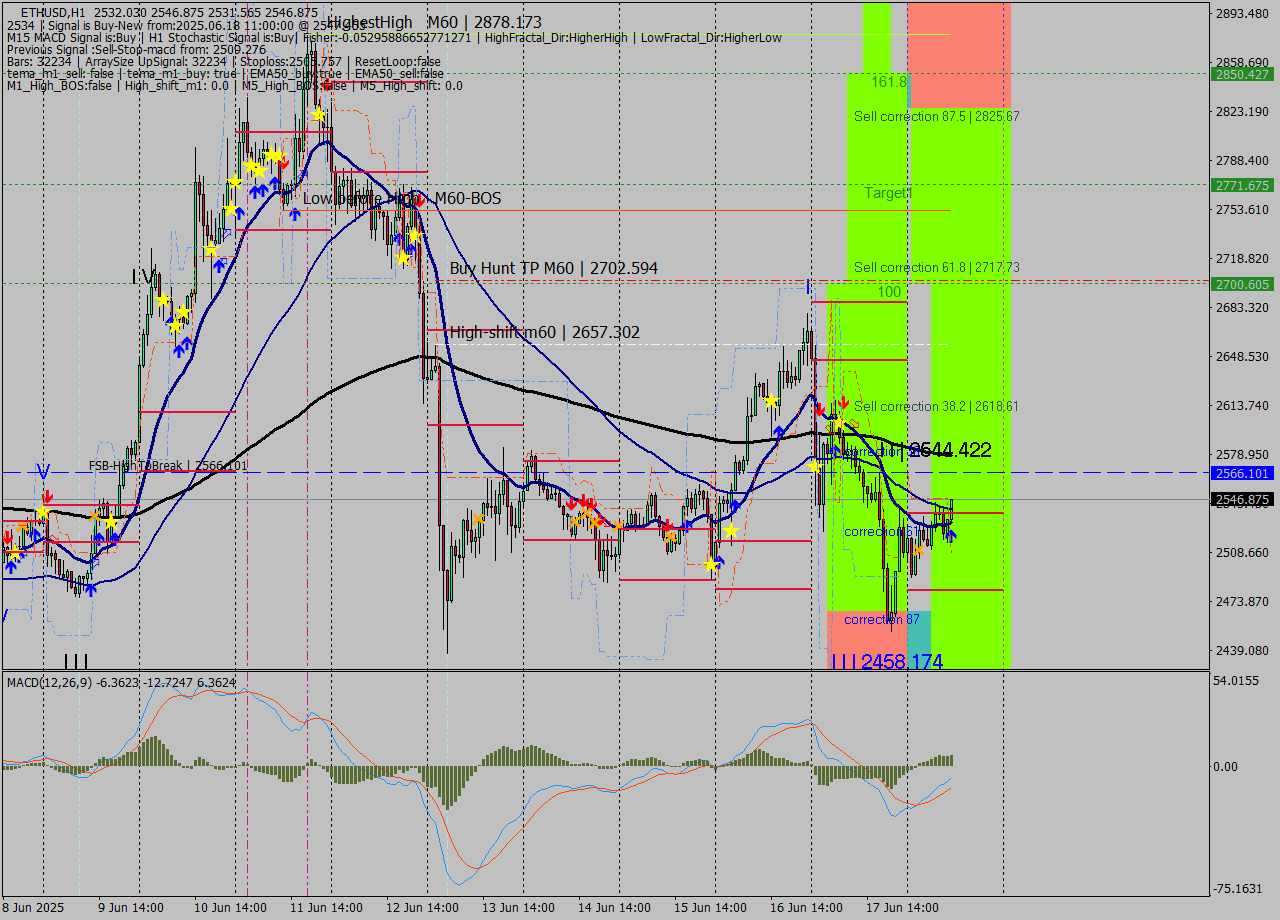Click the HighestHigh M60 2878.173 label

click(434, 22)
